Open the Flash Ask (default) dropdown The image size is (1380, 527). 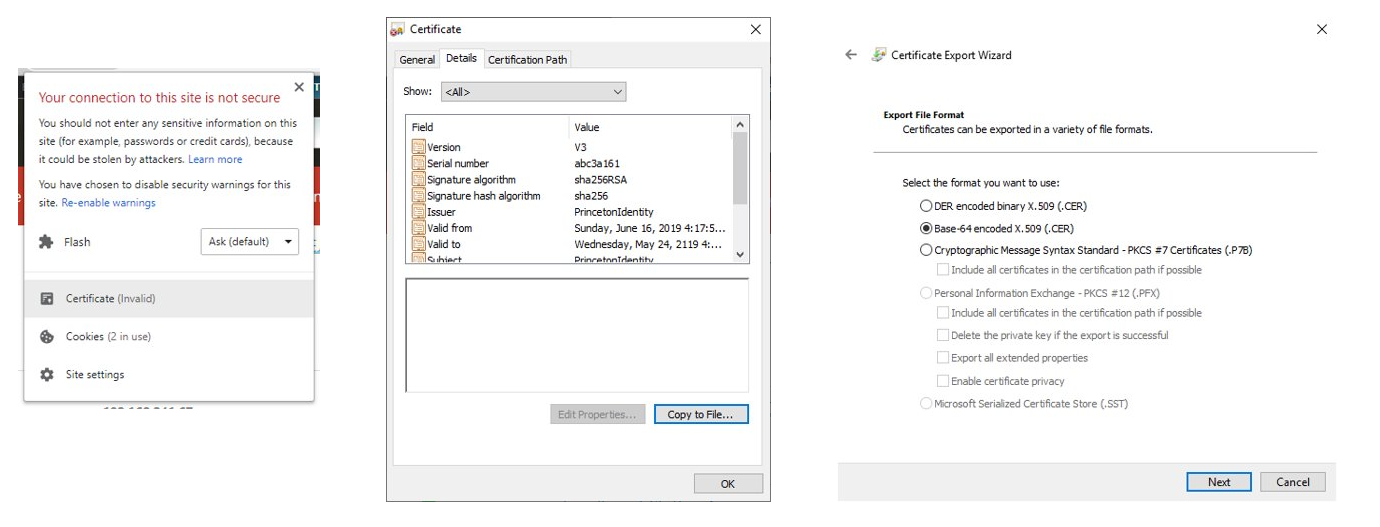[x=250, y=242]
